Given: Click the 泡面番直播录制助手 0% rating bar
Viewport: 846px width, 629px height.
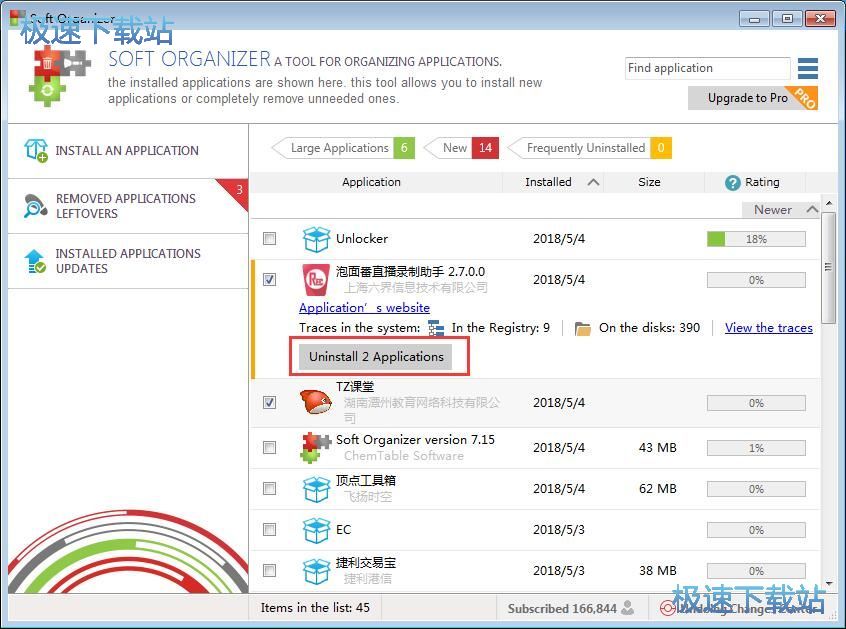Looking at the screenshot, I should pos(756,280).
